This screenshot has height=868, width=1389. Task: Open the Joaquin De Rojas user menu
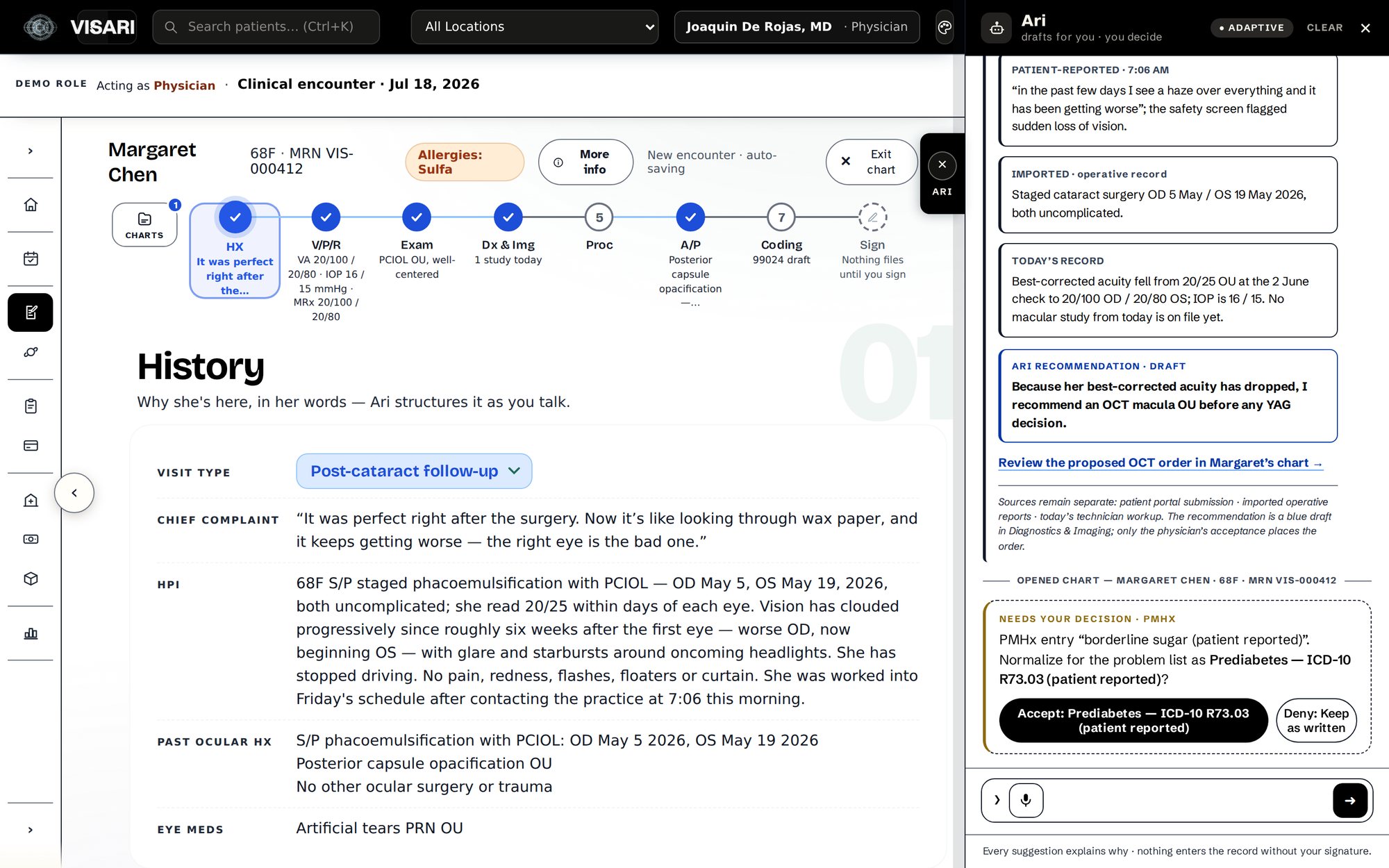pyautogui.click(x=797, y=27)
